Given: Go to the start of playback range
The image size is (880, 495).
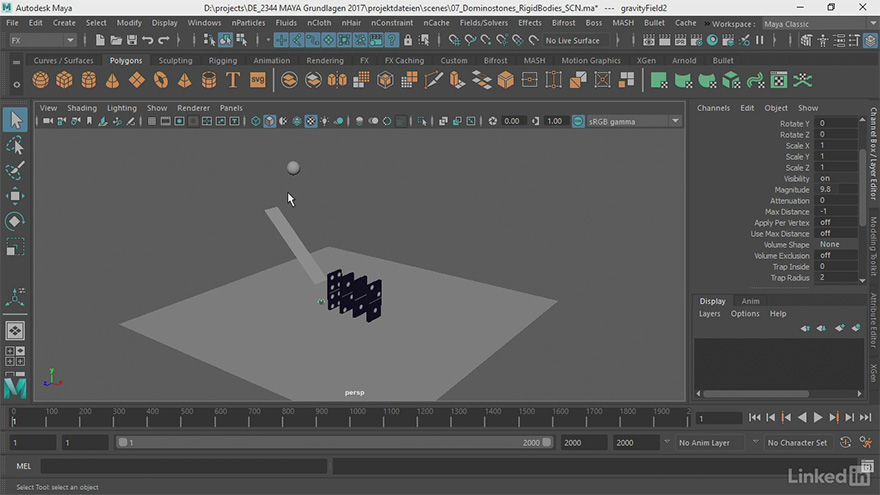Looking at the screenshot, I should click(x=754, y=417).
